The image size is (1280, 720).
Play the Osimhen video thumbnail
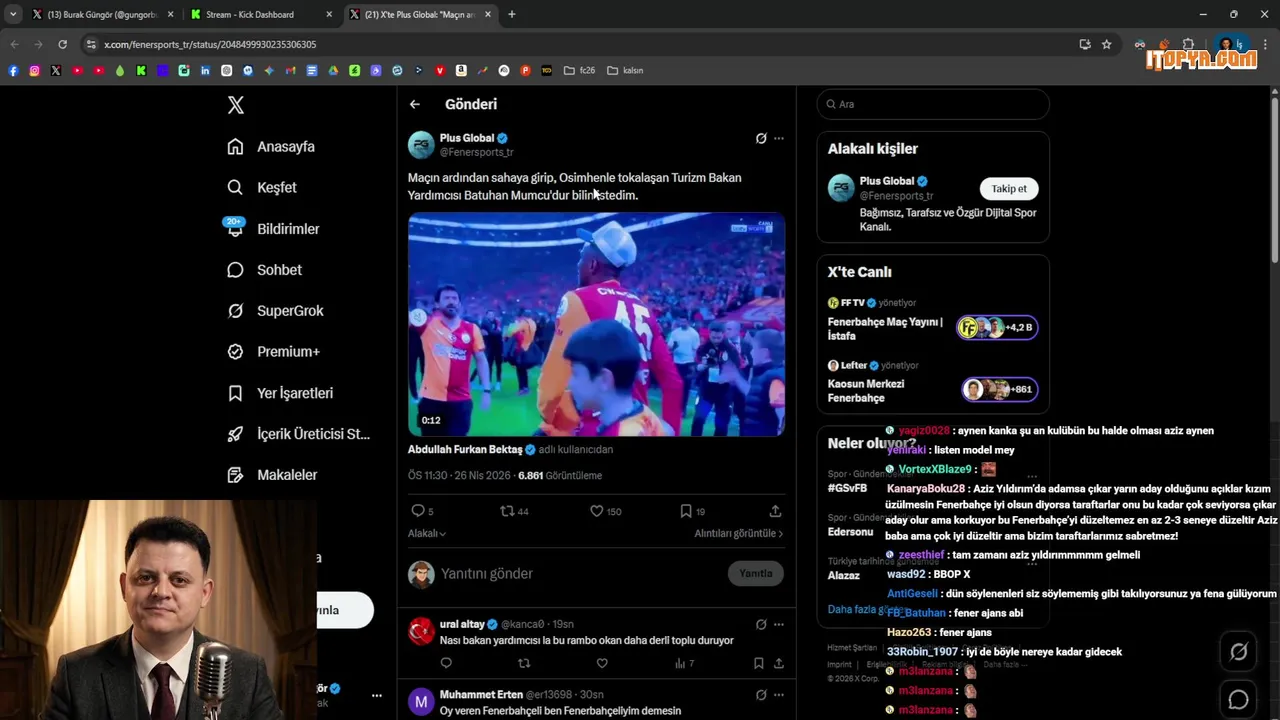[596, 324]
